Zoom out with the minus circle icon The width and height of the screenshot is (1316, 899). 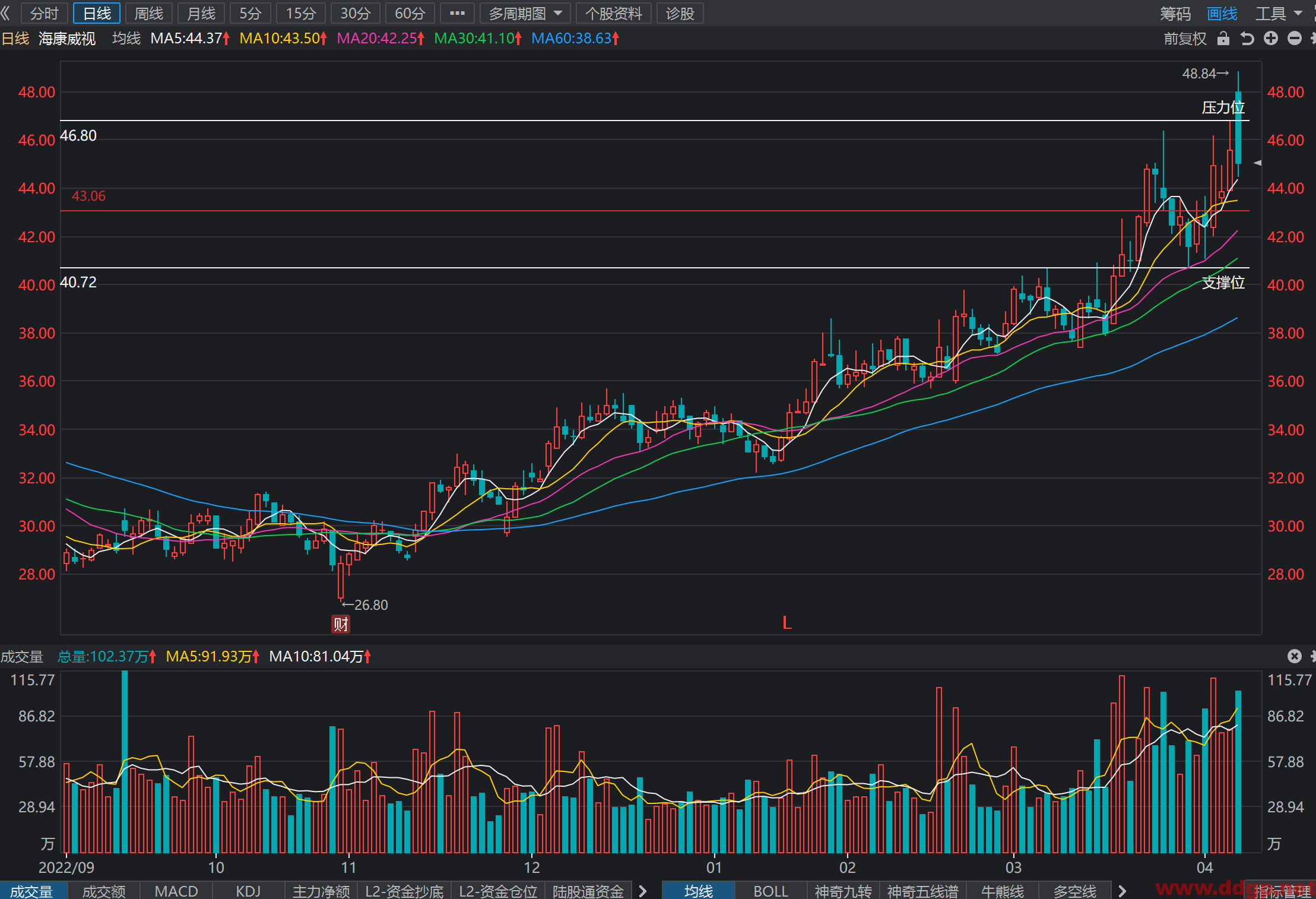pos(1295,39)
